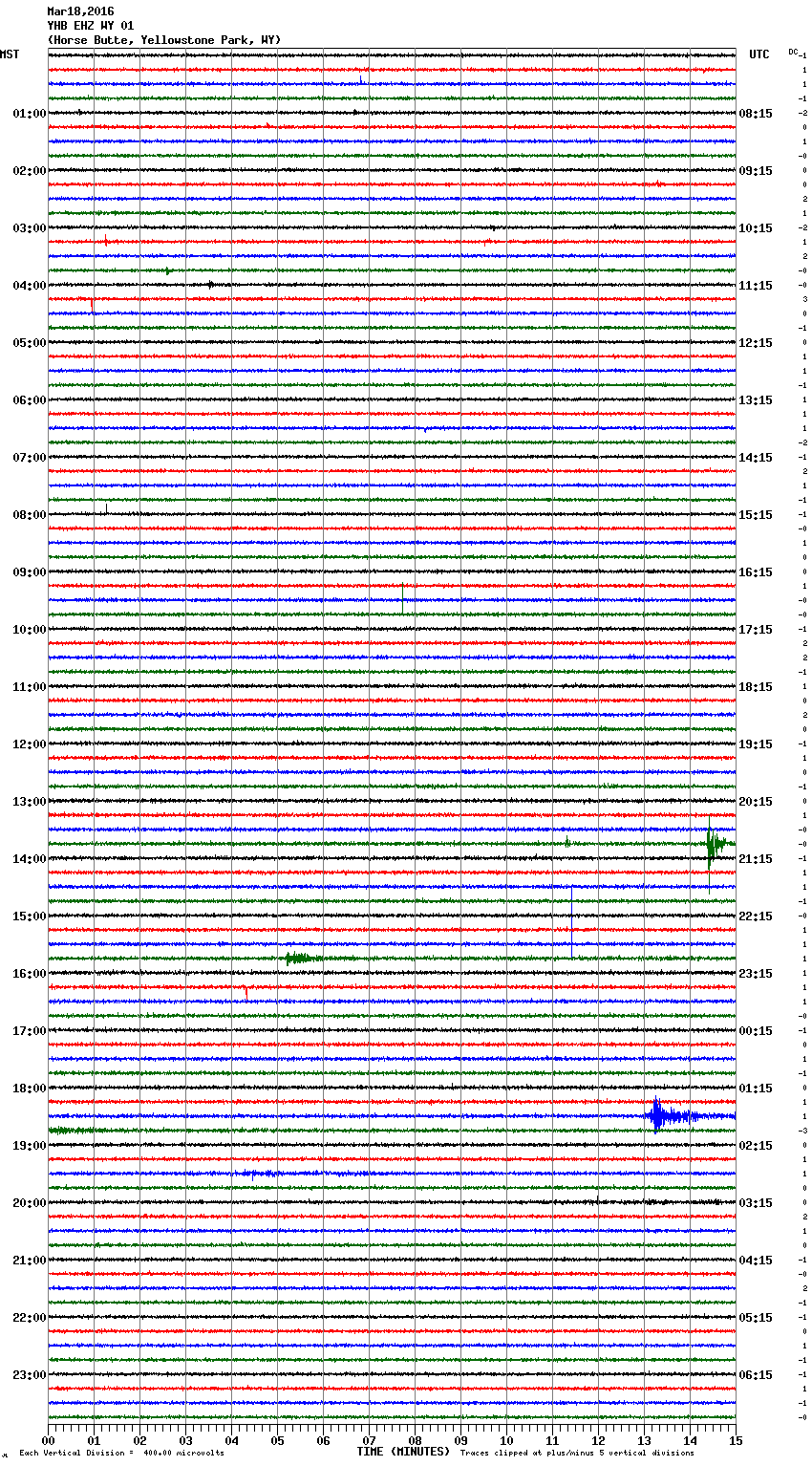Click the 16:00 MST time label
This screenshot has height=1466, width=812.
pos(30,974)
